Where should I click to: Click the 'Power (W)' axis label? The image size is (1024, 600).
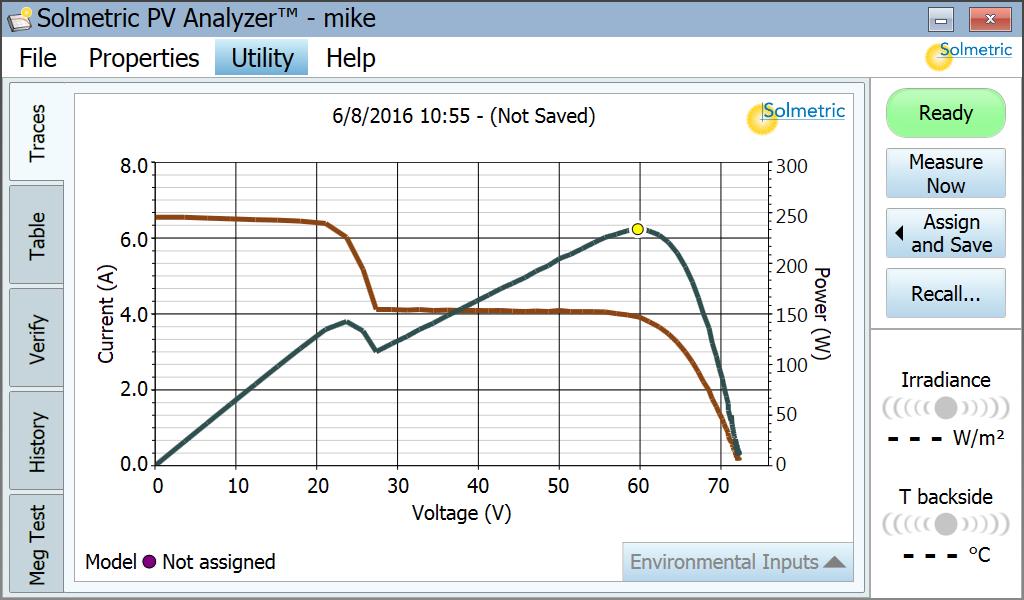tap(820, 313)
